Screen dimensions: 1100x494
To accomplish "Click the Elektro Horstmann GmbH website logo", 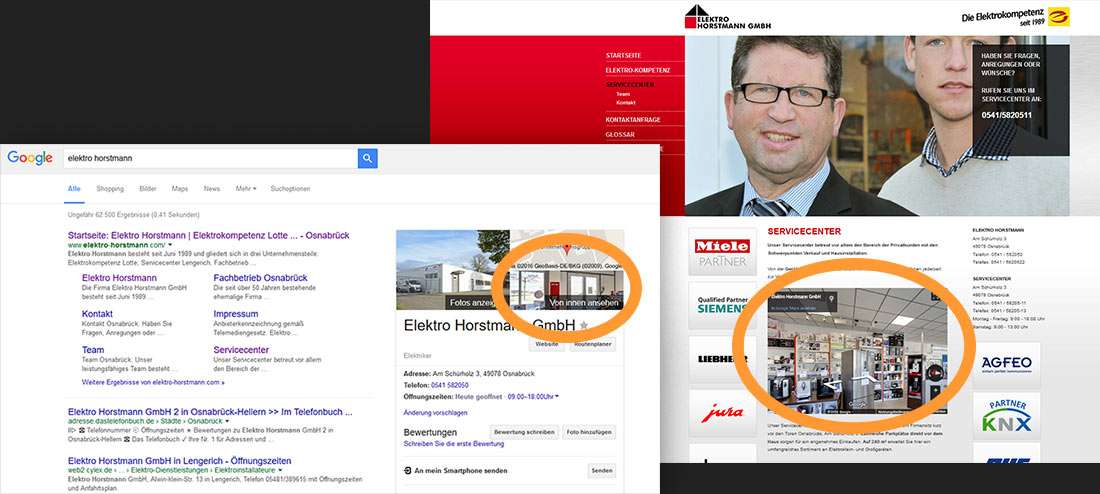I will point(728,17).
